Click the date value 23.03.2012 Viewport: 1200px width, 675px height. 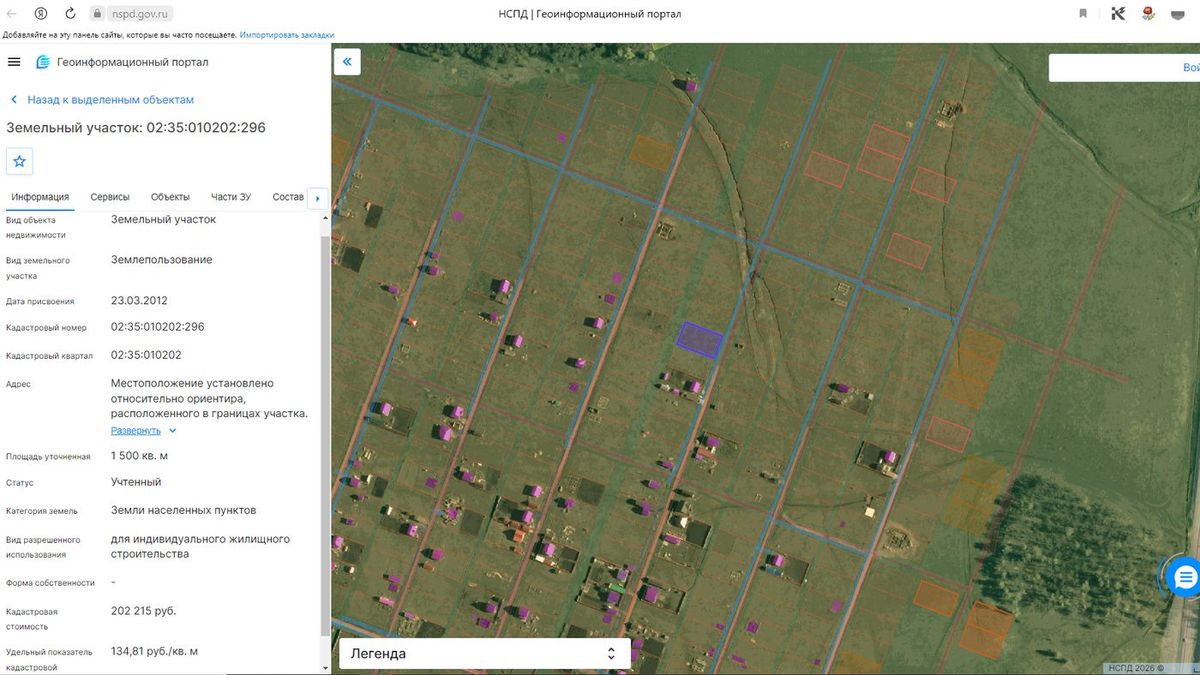click(x=139, y=300)
